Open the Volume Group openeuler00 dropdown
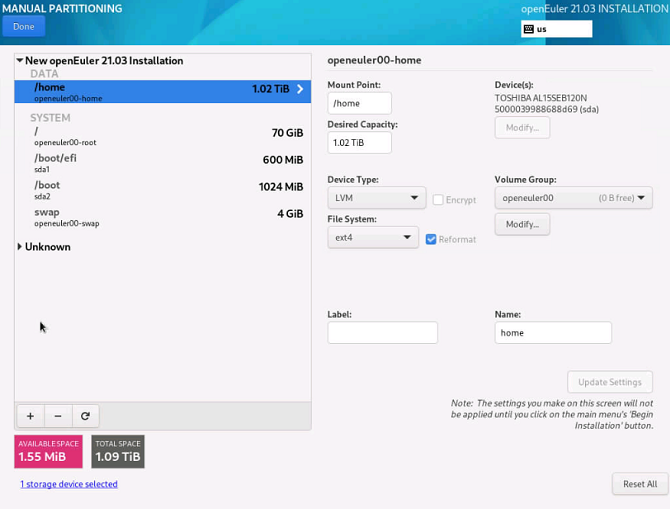 click(573, 198)
